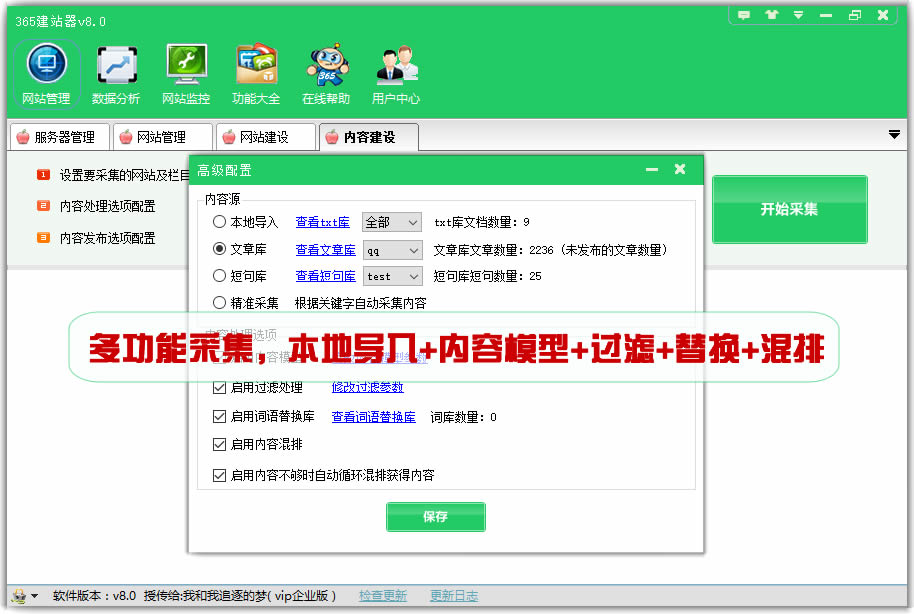
Task: Select the 短句库 radio option
Action: coord(220,275)
